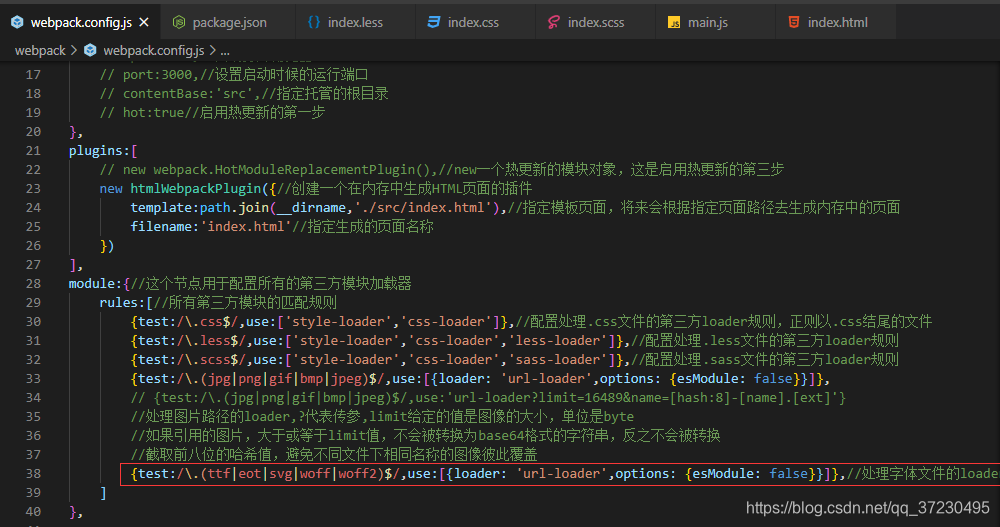Viewport: 1000px width, 527px height.
Task: Click the JS icon on main.js tab
Action: coord(673,23)
